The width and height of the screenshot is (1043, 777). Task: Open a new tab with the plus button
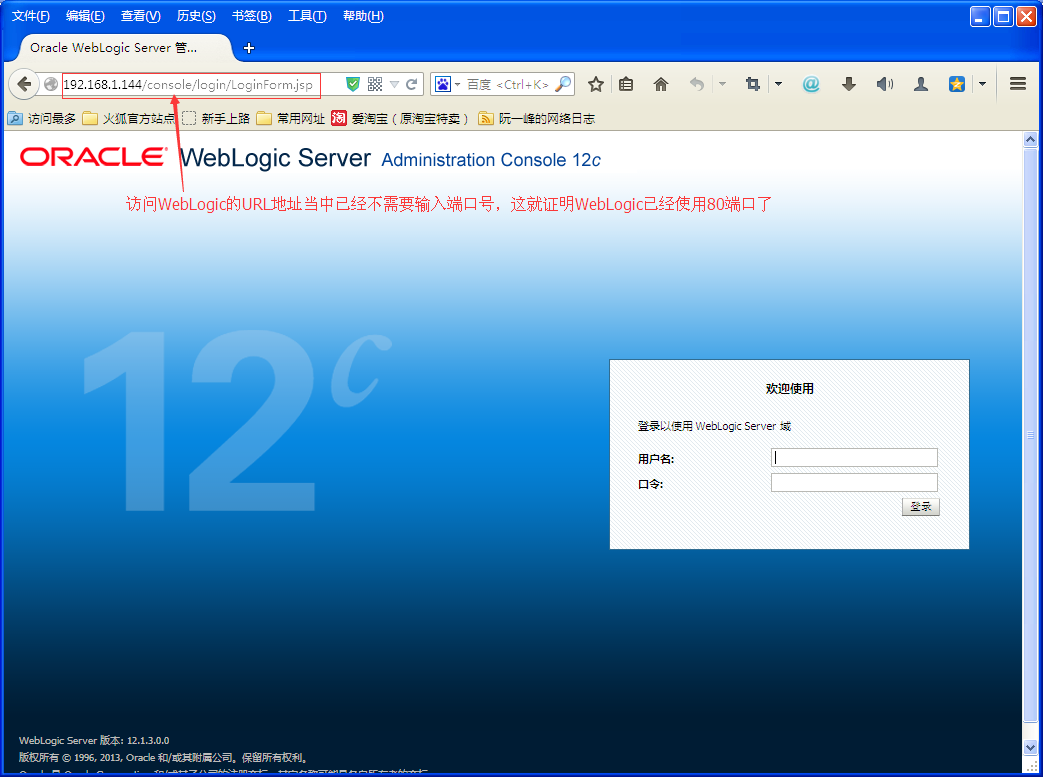click(x=249, y=48)
